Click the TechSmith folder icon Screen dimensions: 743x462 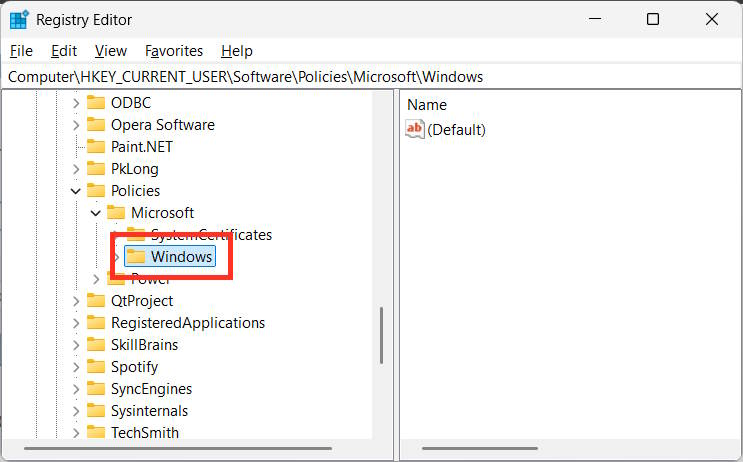pos(96,432)
